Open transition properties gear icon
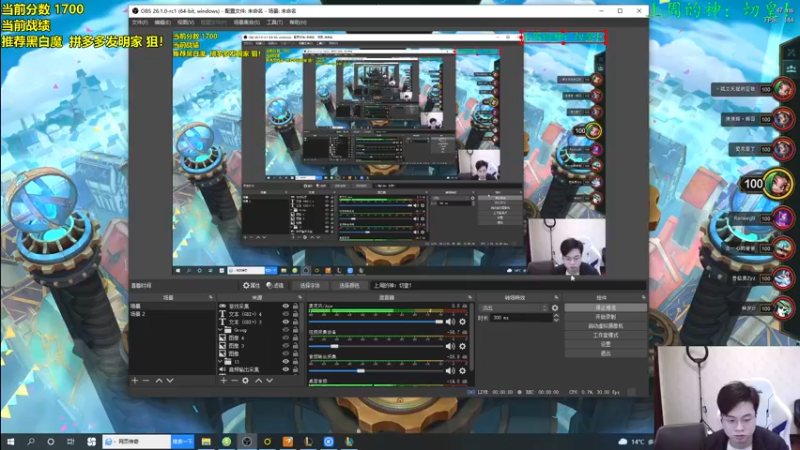 [555, 308]
